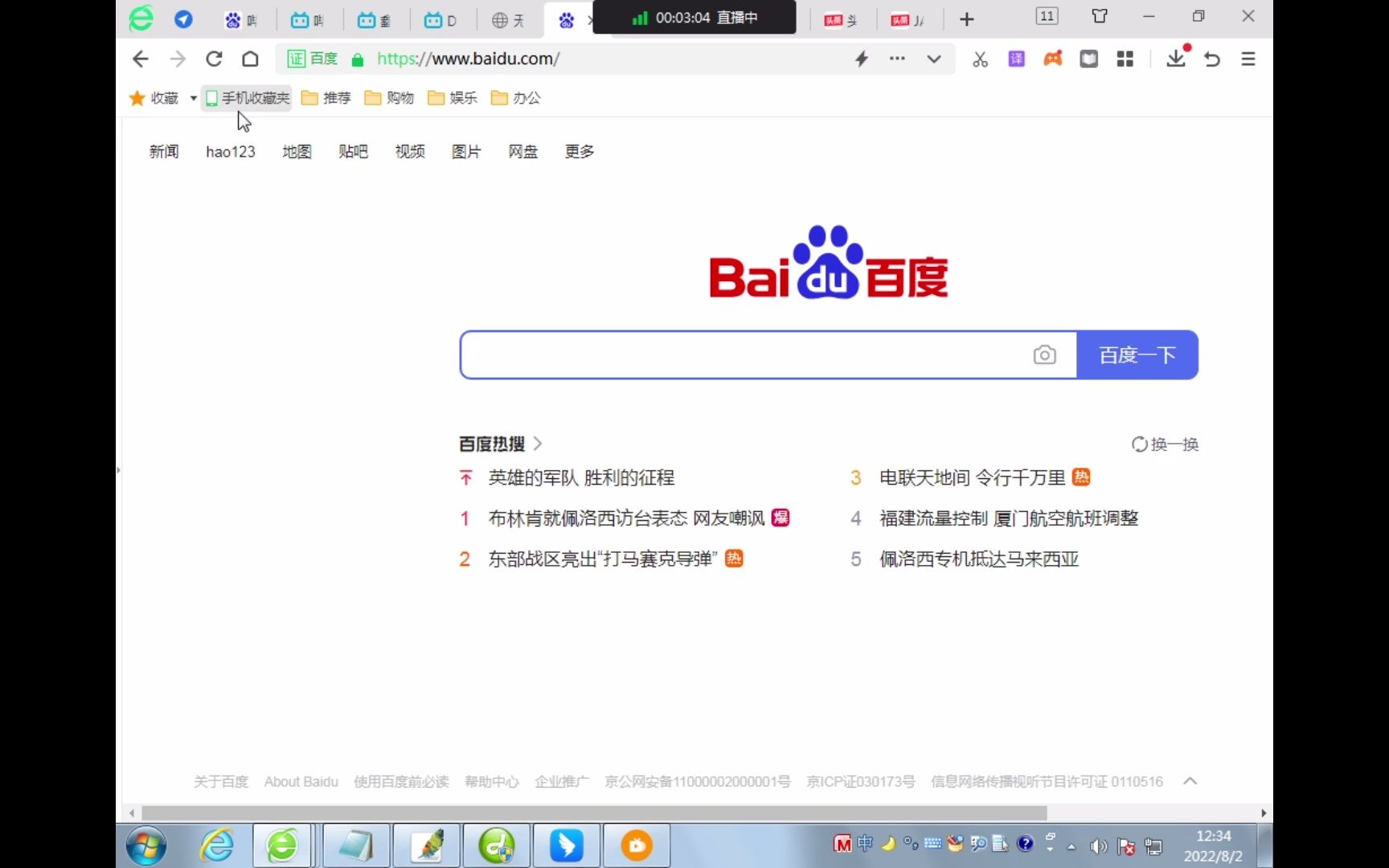Click the undo closed-tab arrow icon
This screenshot has width=1389, height=868.
tap(1212, 59)
